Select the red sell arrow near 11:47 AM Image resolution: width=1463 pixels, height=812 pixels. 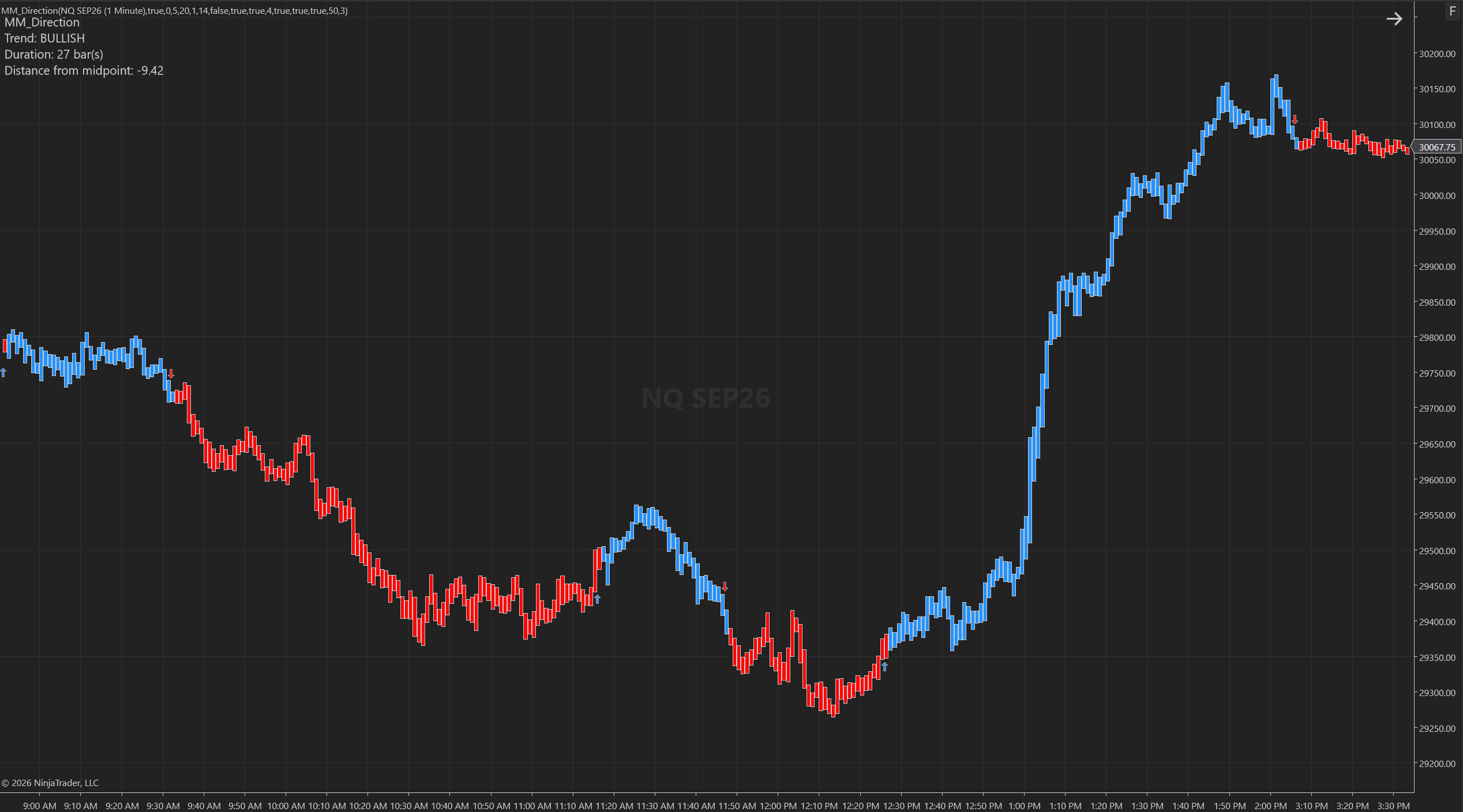coord(725,587)
